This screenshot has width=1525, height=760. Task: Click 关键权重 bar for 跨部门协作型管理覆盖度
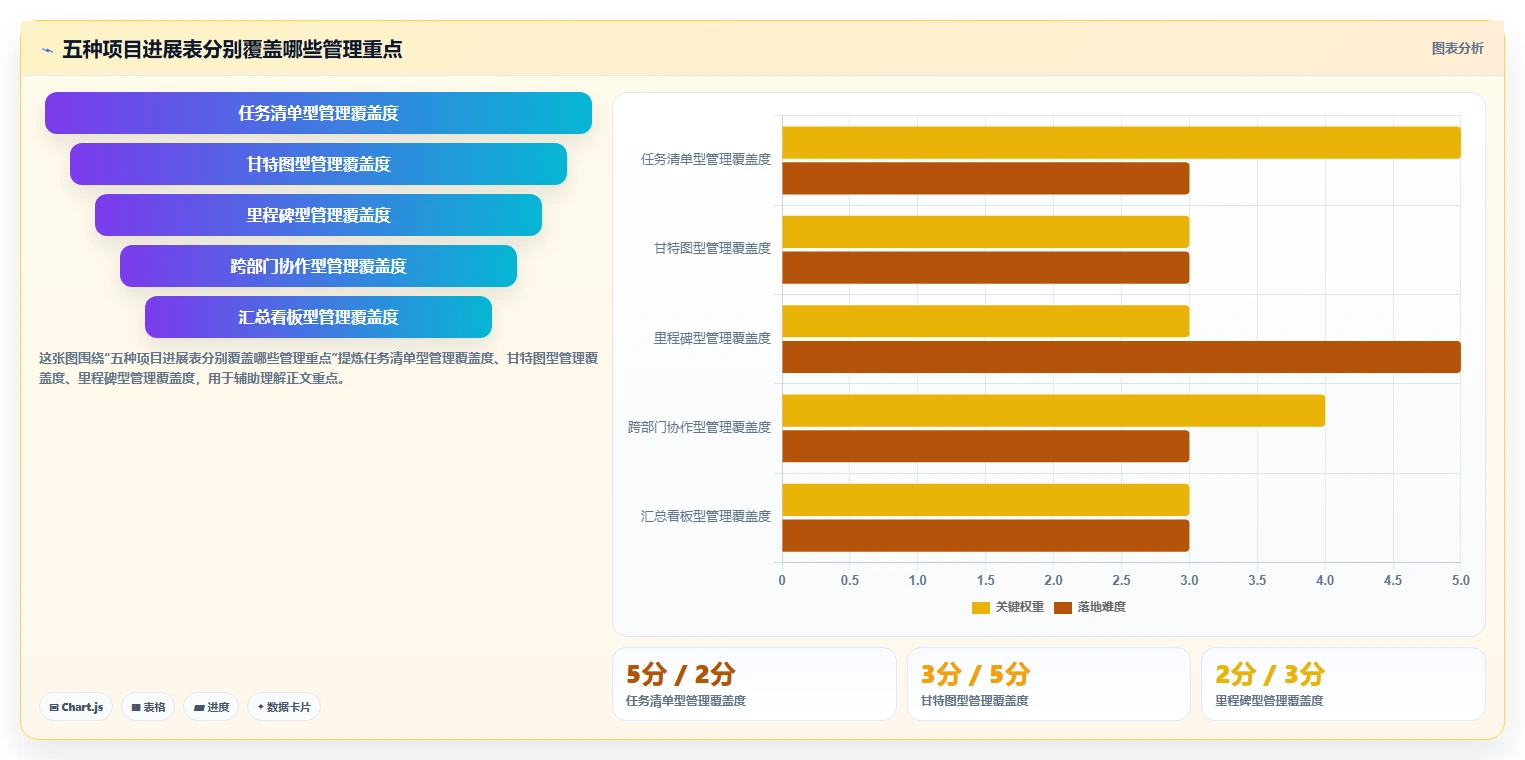pyautogui.click(x=1053, y=411)
